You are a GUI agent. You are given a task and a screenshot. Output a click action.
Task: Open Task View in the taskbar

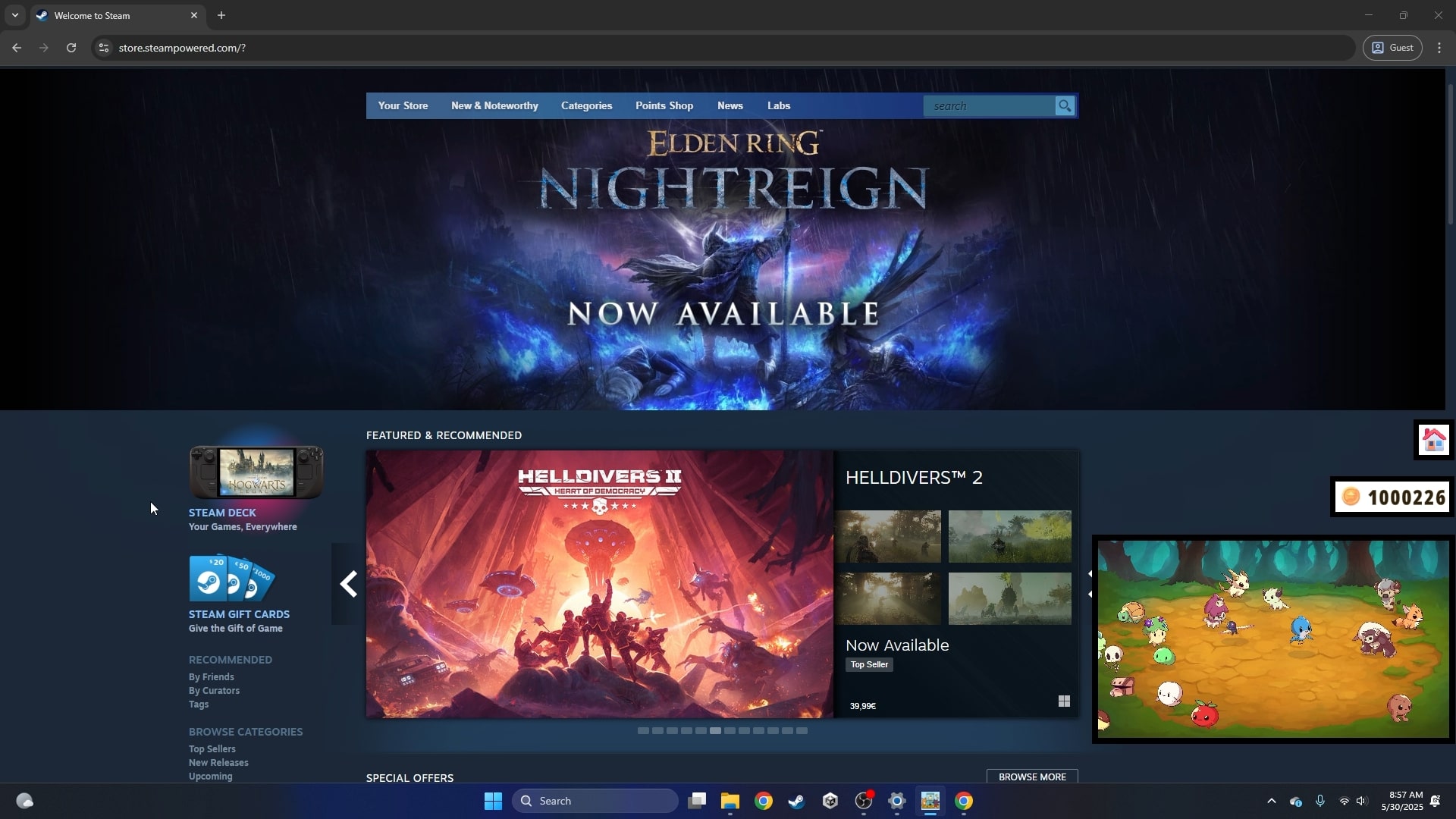[697, 801]
